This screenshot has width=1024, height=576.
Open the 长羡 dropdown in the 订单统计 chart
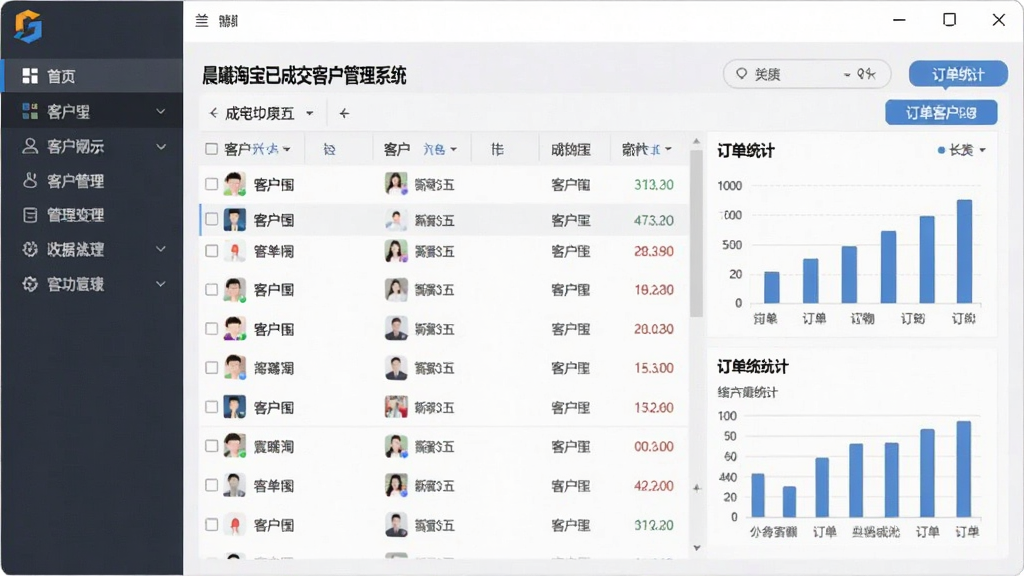tap(982, 150)
